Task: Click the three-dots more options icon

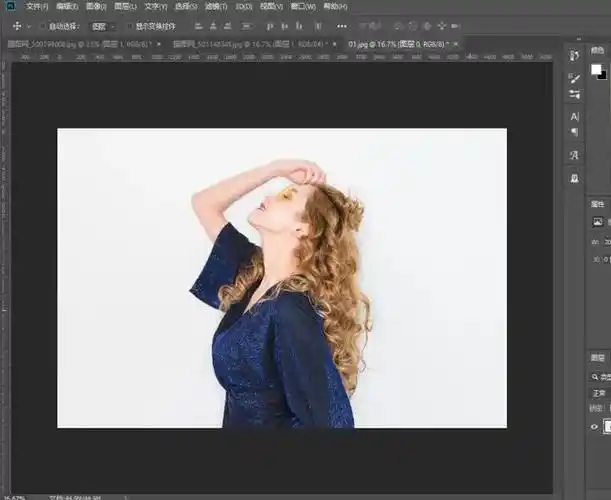Action: point(342,26)
